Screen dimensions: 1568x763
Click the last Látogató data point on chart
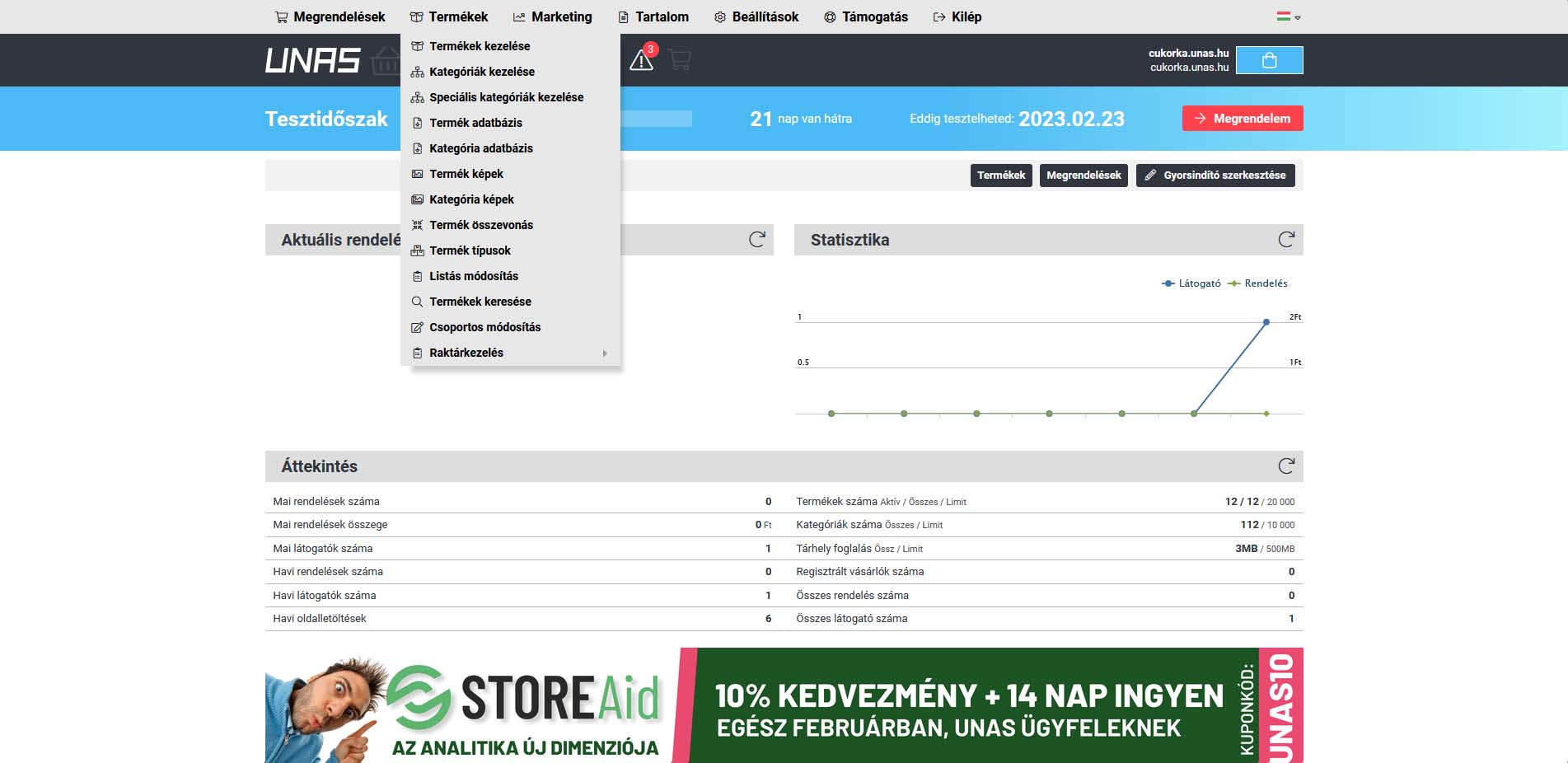pyautogui.click(x=1266, y=322)
